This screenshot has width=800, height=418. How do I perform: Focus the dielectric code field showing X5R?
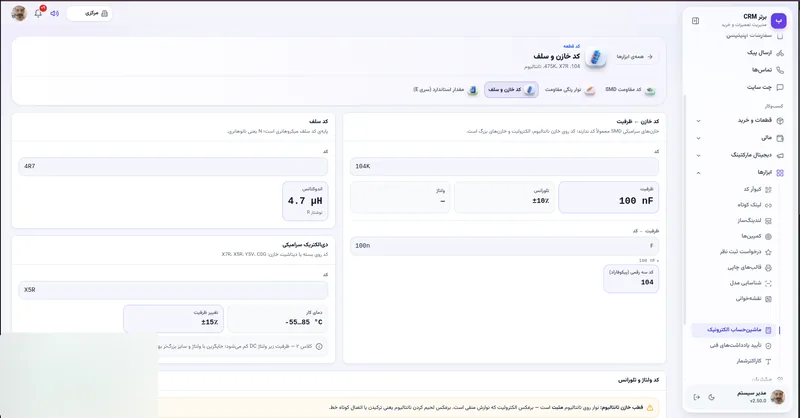point(173,290)
